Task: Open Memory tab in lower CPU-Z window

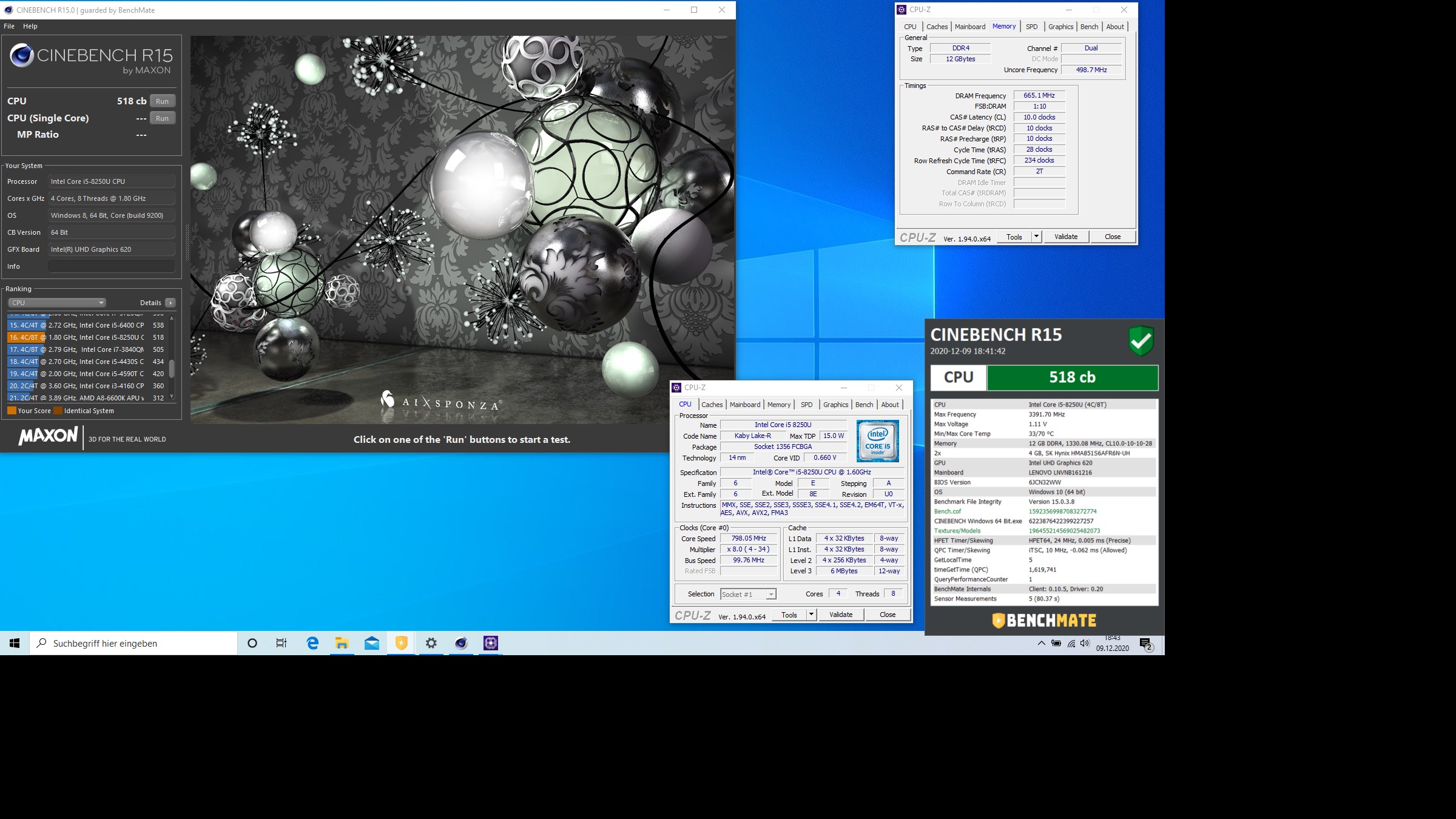Action: click(x=778, y=405)
